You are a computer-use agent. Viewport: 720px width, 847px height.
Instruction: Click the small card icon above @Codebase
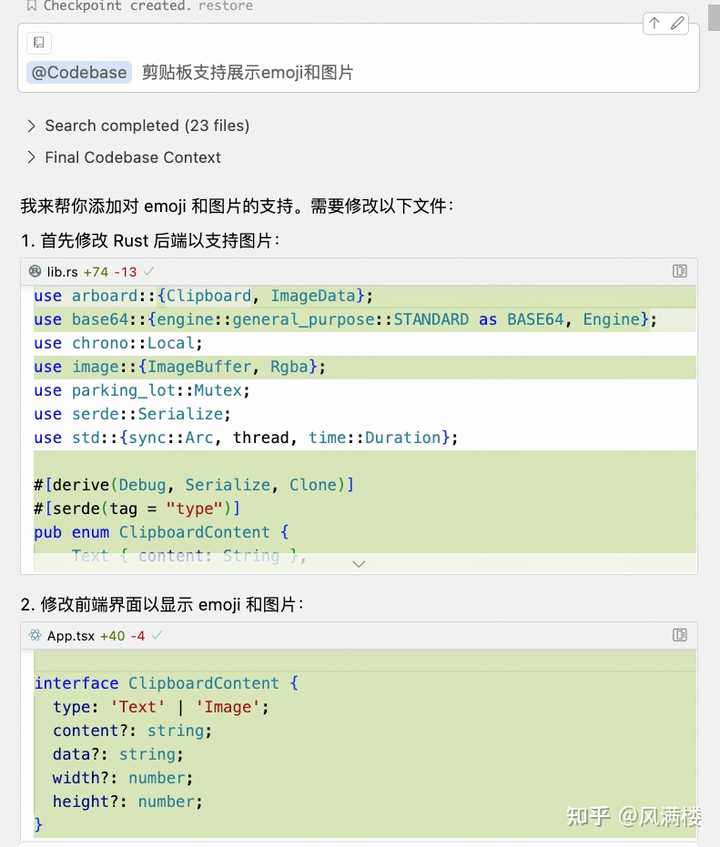click(x=38, y=43)
